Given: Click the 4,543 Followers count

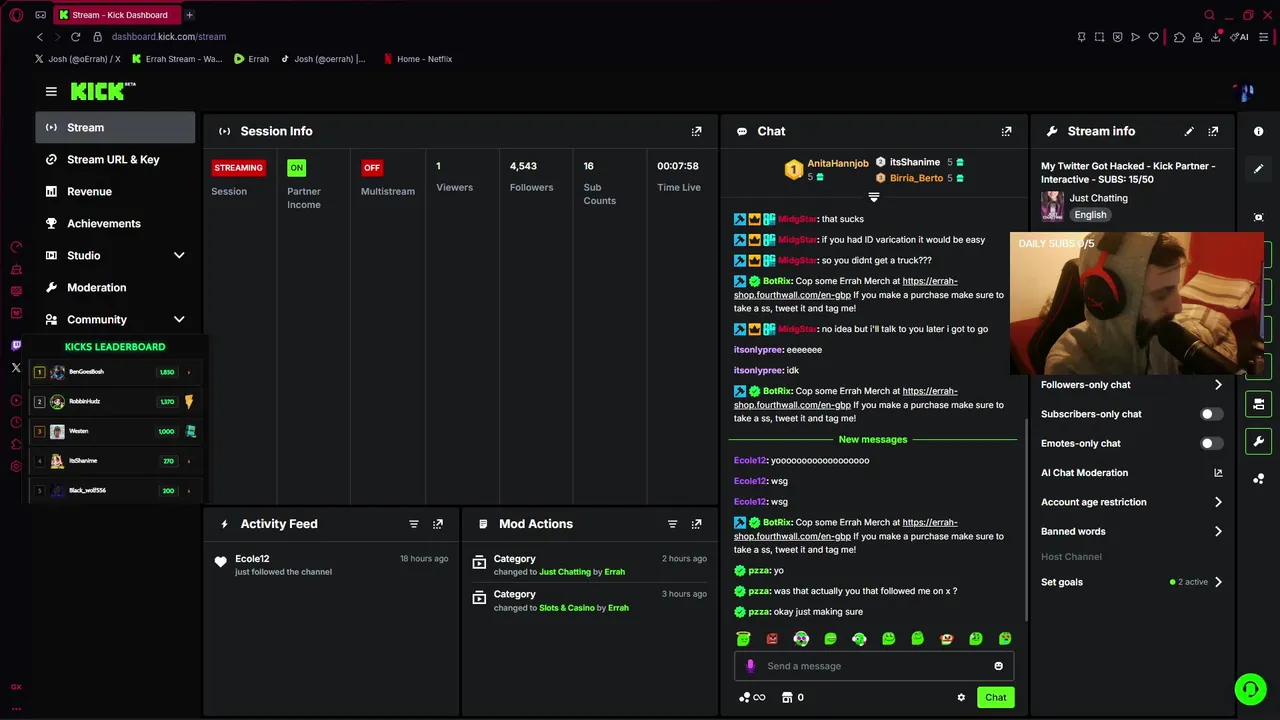Looking at the screenshot, I should [523, 166].
